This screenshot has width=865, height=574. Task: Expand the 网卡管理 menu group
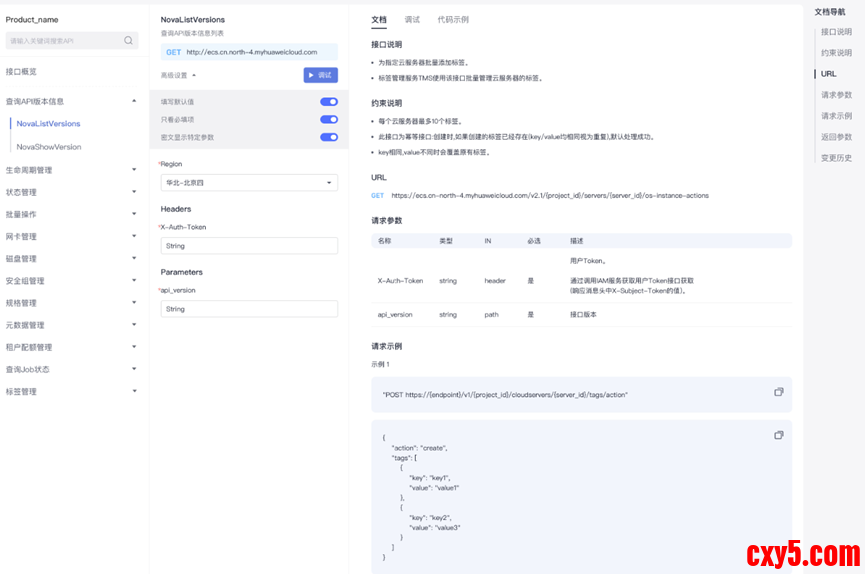(x=134, y=237)
